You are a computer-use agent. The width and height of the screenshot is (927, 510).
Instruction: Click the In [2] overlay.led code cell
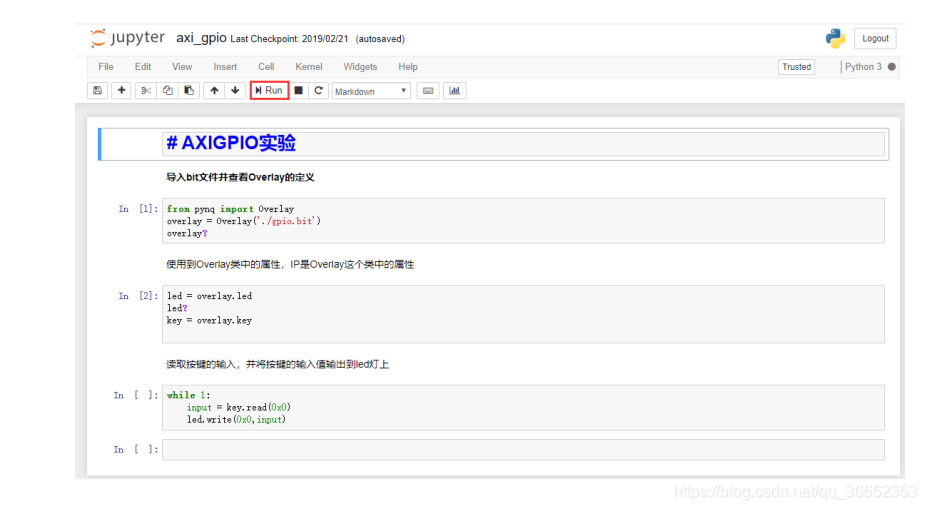pos(523,314)
